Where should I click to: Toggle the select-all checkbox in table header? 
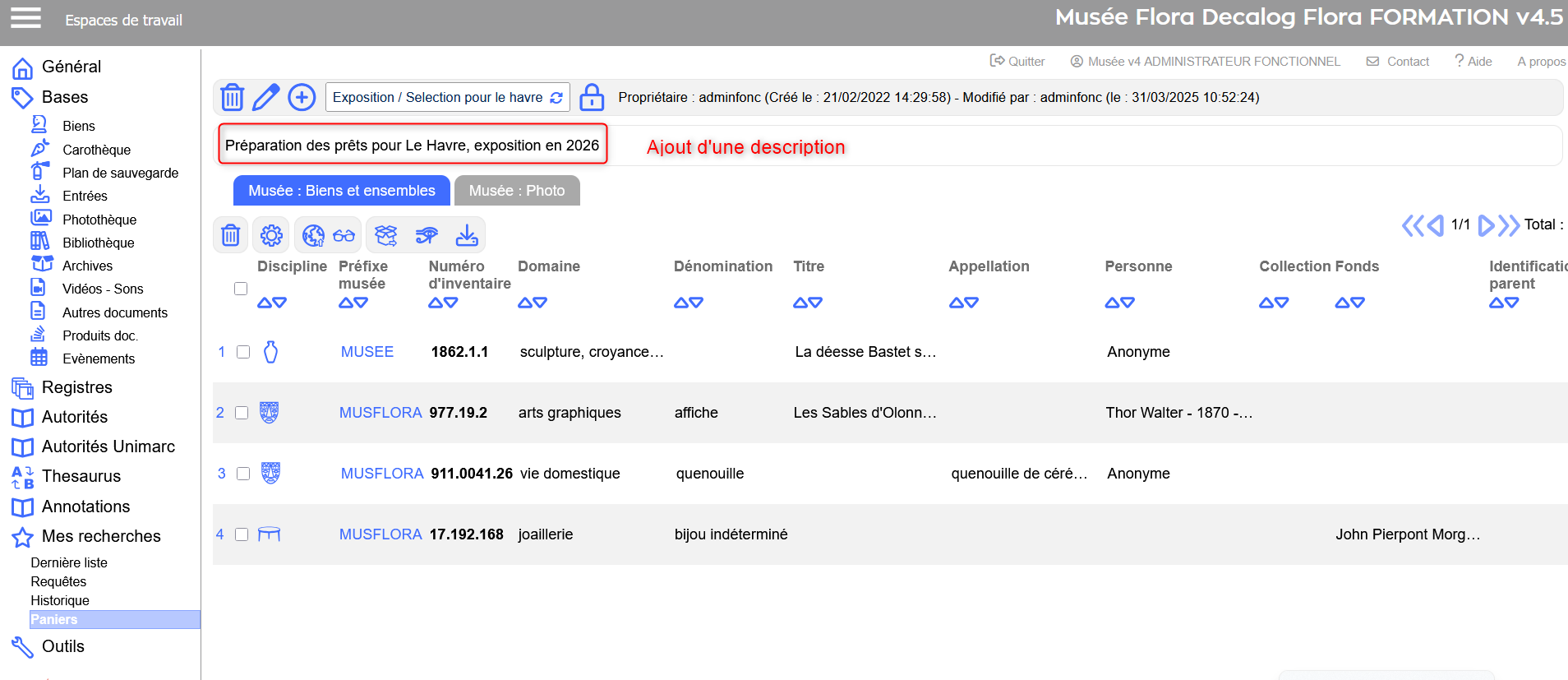point(241,289)
